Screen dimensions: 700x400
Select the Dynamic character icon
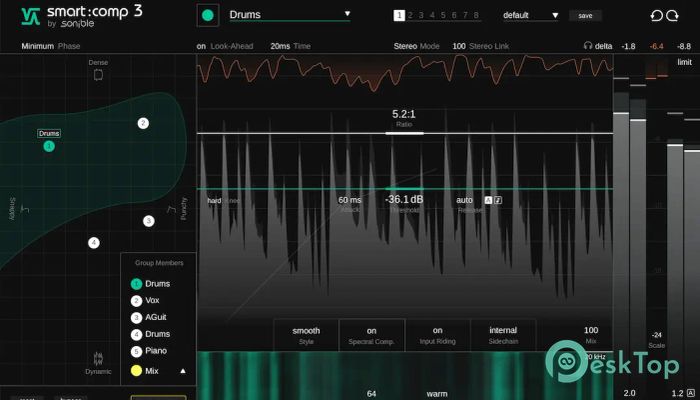click(98, 358)
